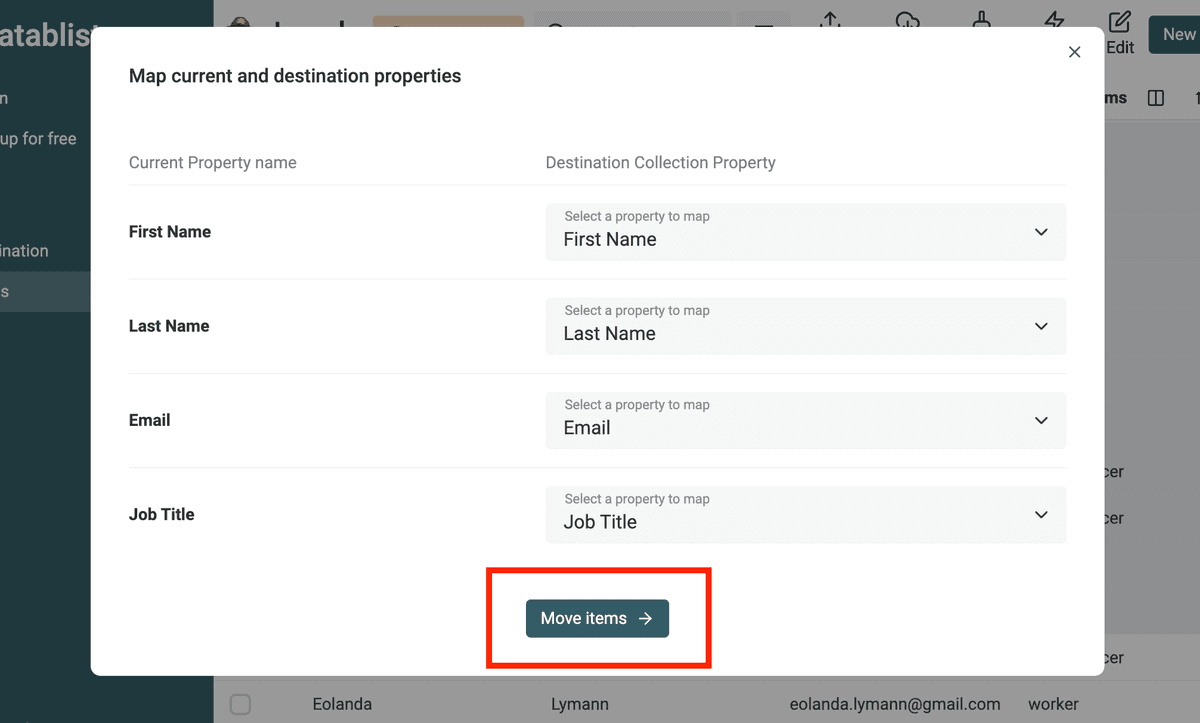Click the Edit pencil icon in toolbar
Viewport: 1200px width, 723px height.
(1120, 22)
